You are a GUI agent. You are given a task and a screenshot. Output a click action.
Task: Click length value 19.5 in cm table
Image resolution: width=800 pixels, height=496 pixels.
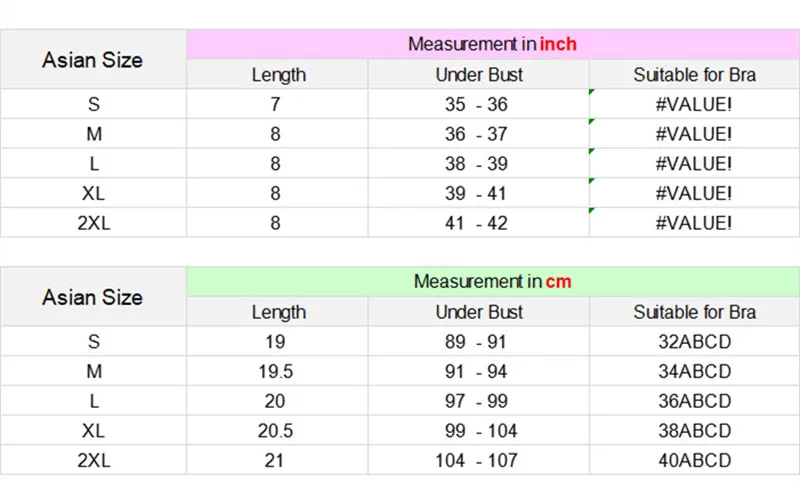[278, 371]
